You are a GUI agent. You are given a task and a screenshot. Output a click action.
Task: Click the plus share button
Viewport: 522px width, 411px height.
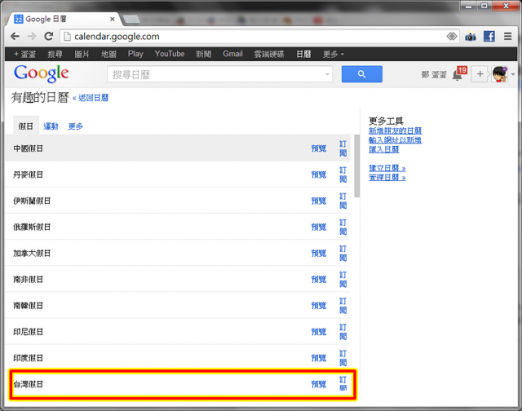(480, 74)
